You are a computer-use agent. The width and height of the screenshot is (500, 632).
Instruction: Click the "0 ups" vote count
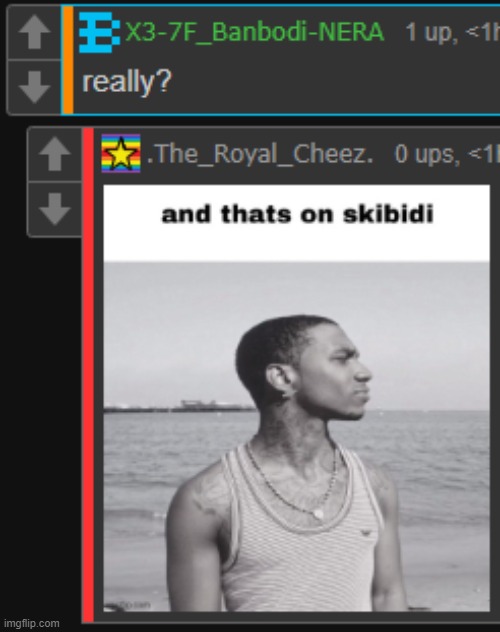426,154
